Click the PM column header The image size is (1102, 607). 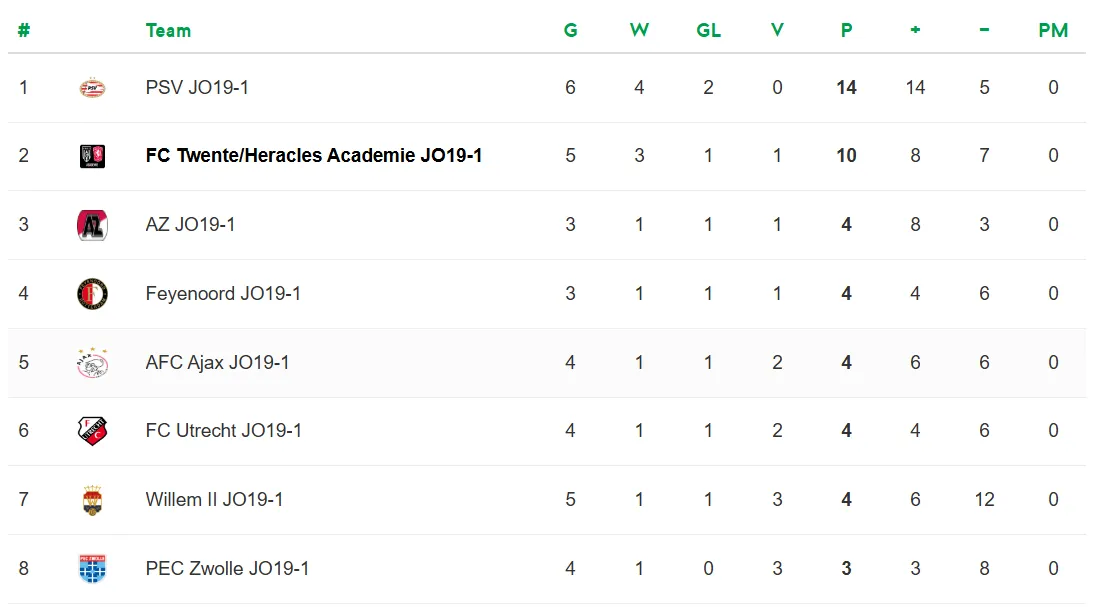pos(1053,30)
